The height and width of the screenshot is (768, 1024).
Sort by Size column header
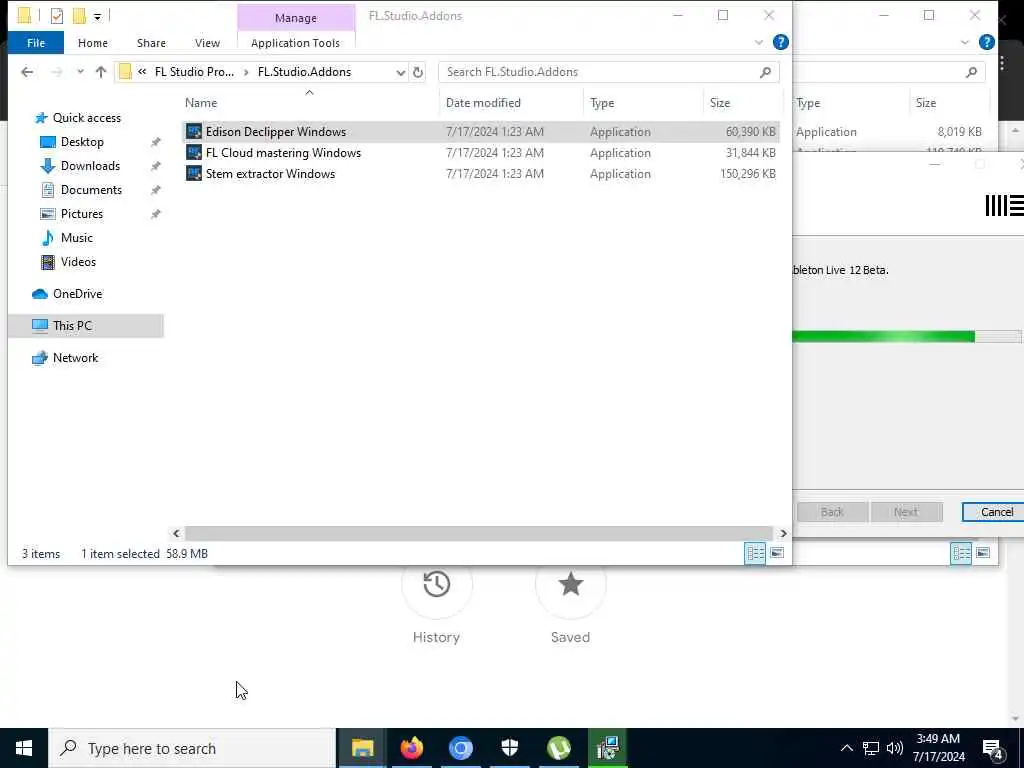[x=720, y=103]
